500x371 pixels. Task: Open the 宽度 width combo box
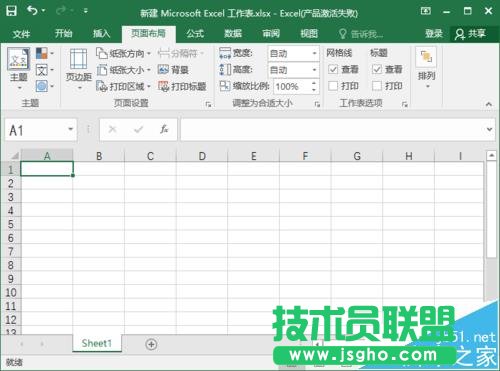[x=293, y=53]
